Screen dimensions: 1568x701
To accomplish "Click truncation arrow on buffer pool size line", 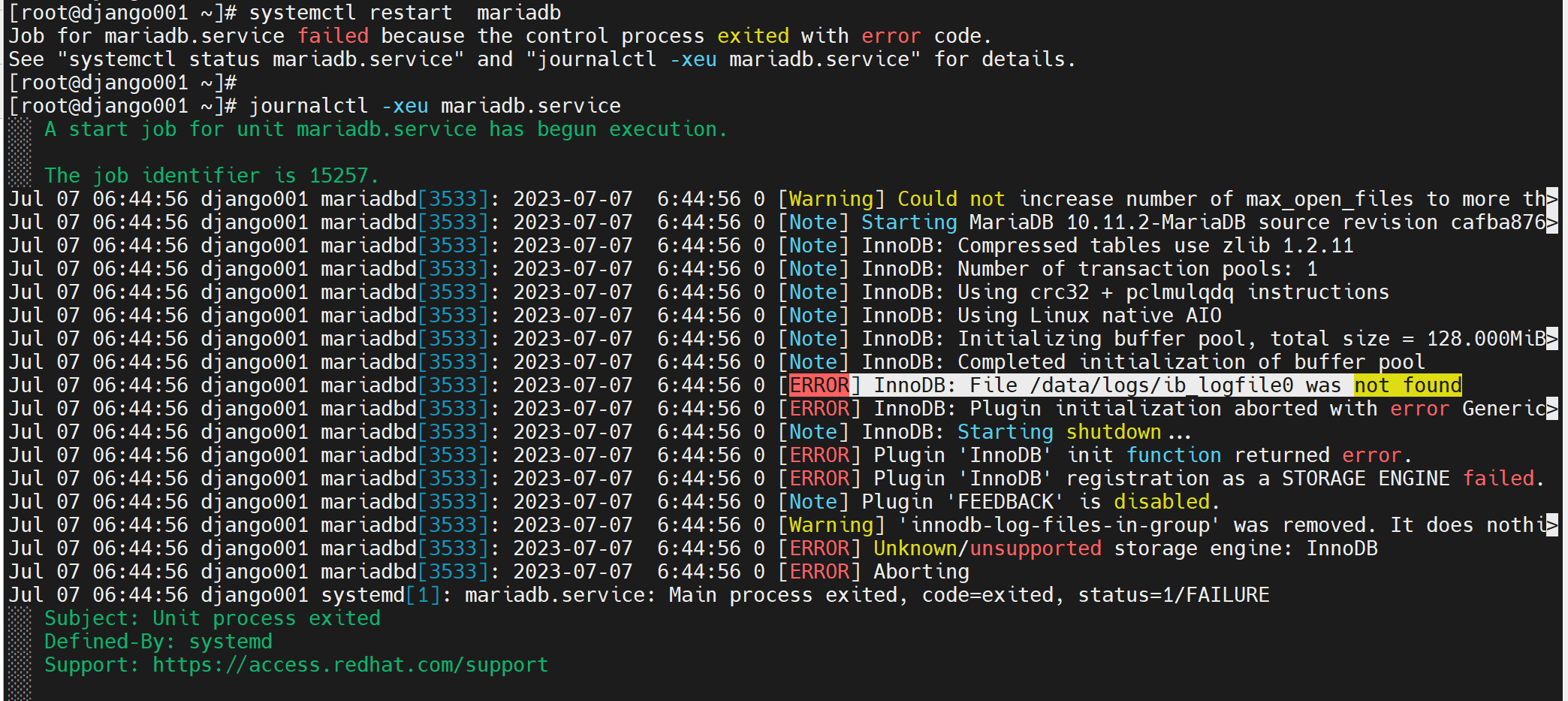I will [1552, 339].
